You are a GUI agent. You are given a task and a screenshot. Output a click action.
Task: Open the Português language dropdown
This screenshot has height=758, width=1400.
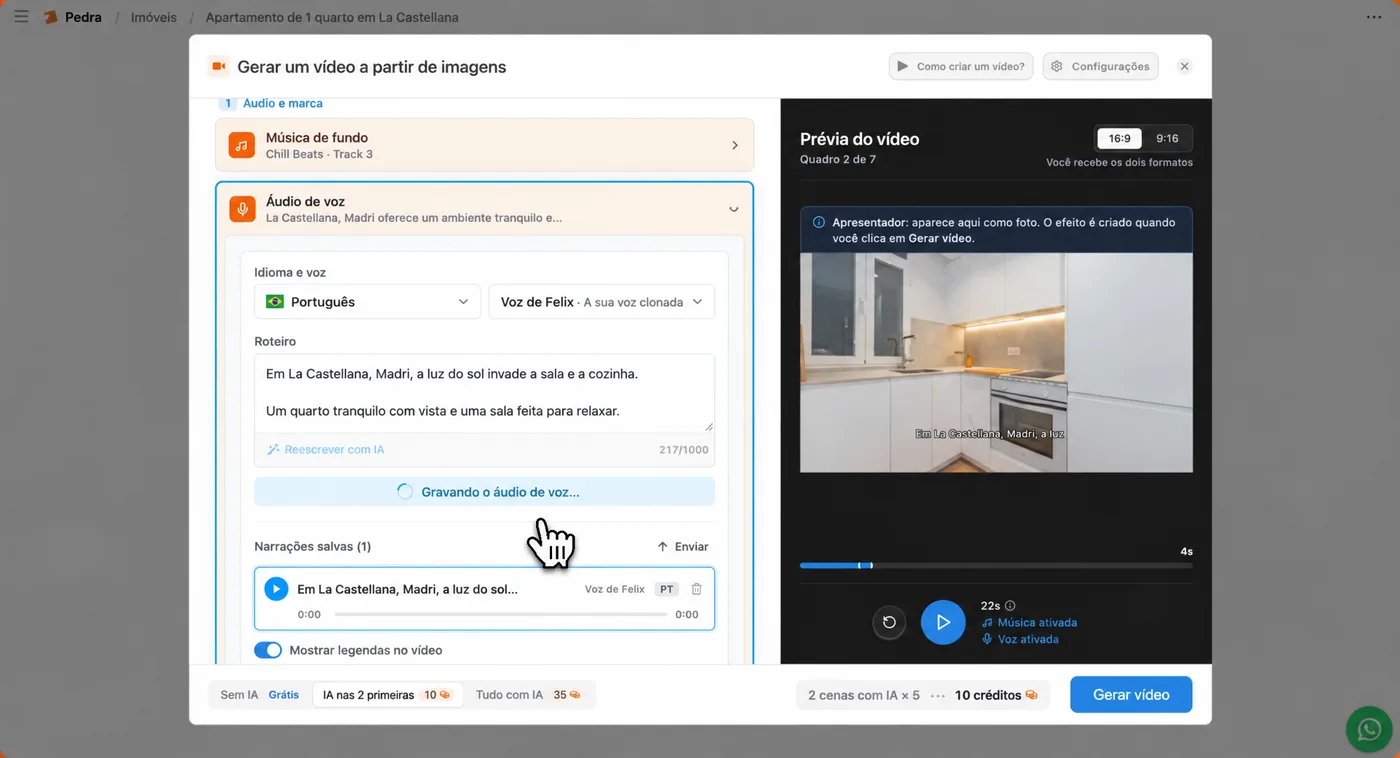[x=367, y=301]
